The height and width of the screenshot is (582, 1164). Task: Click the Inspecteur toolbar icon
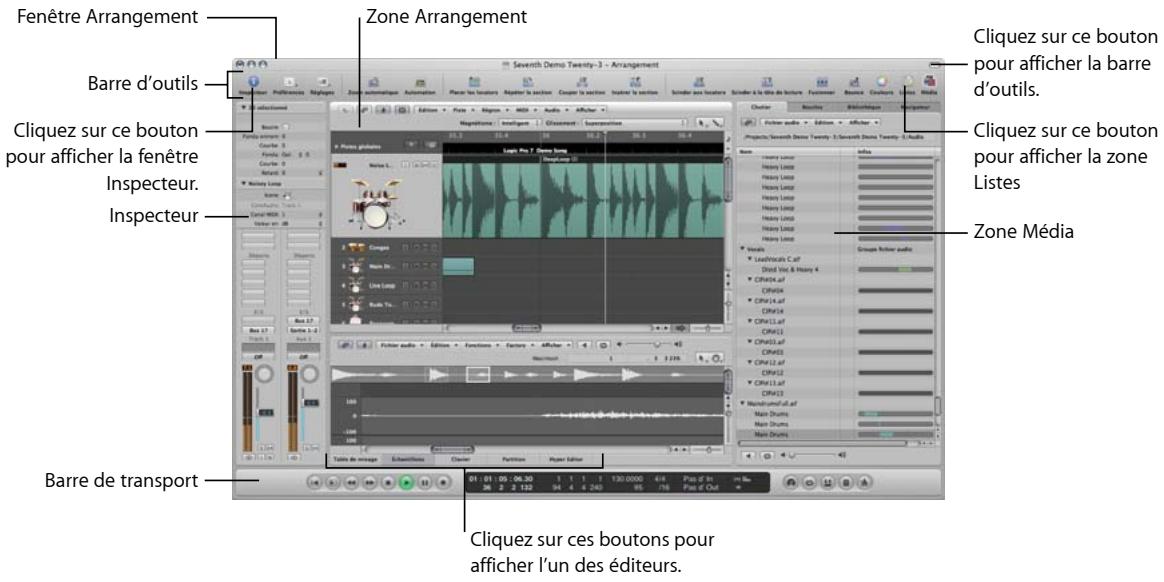click(x=252, y=82)
